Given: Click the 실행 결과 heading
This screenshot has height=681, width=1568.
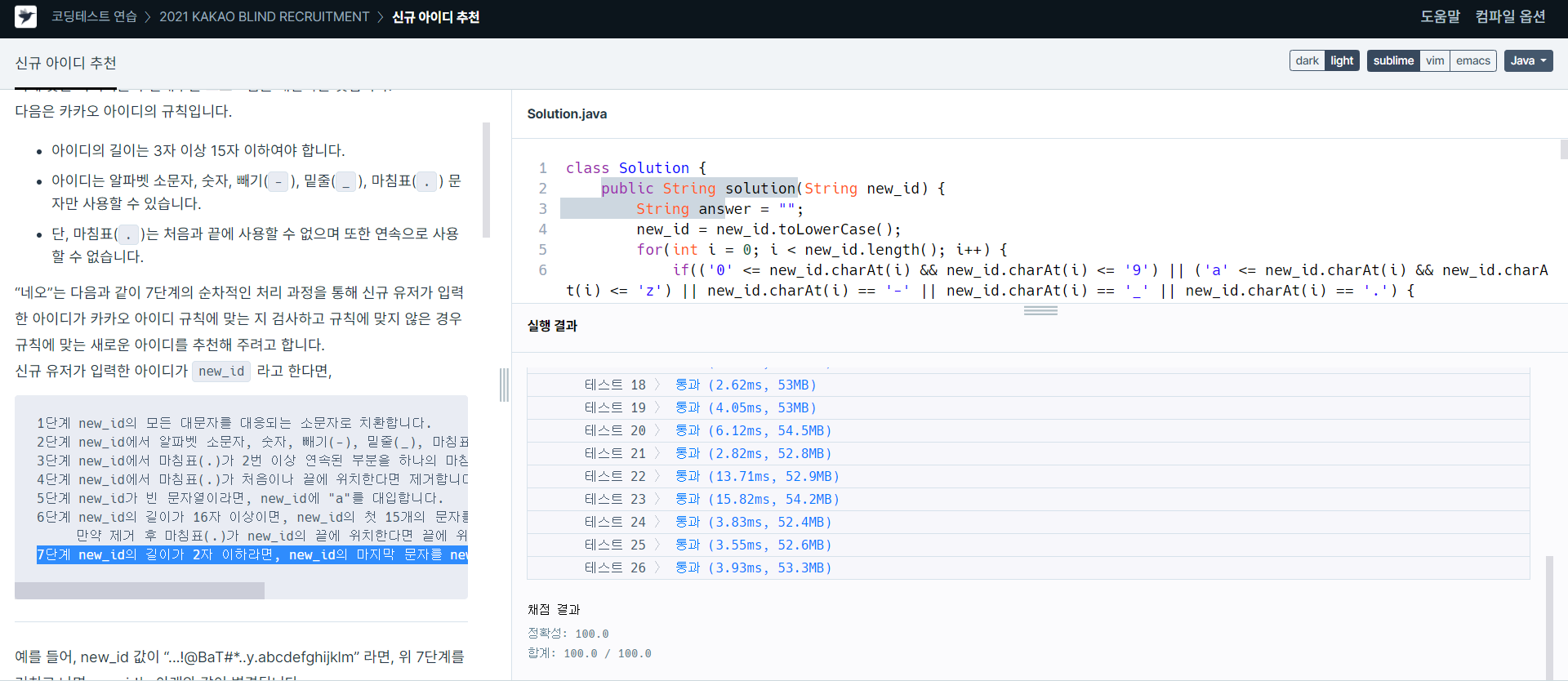Looking at the screenshot, I should coord(552,325).
